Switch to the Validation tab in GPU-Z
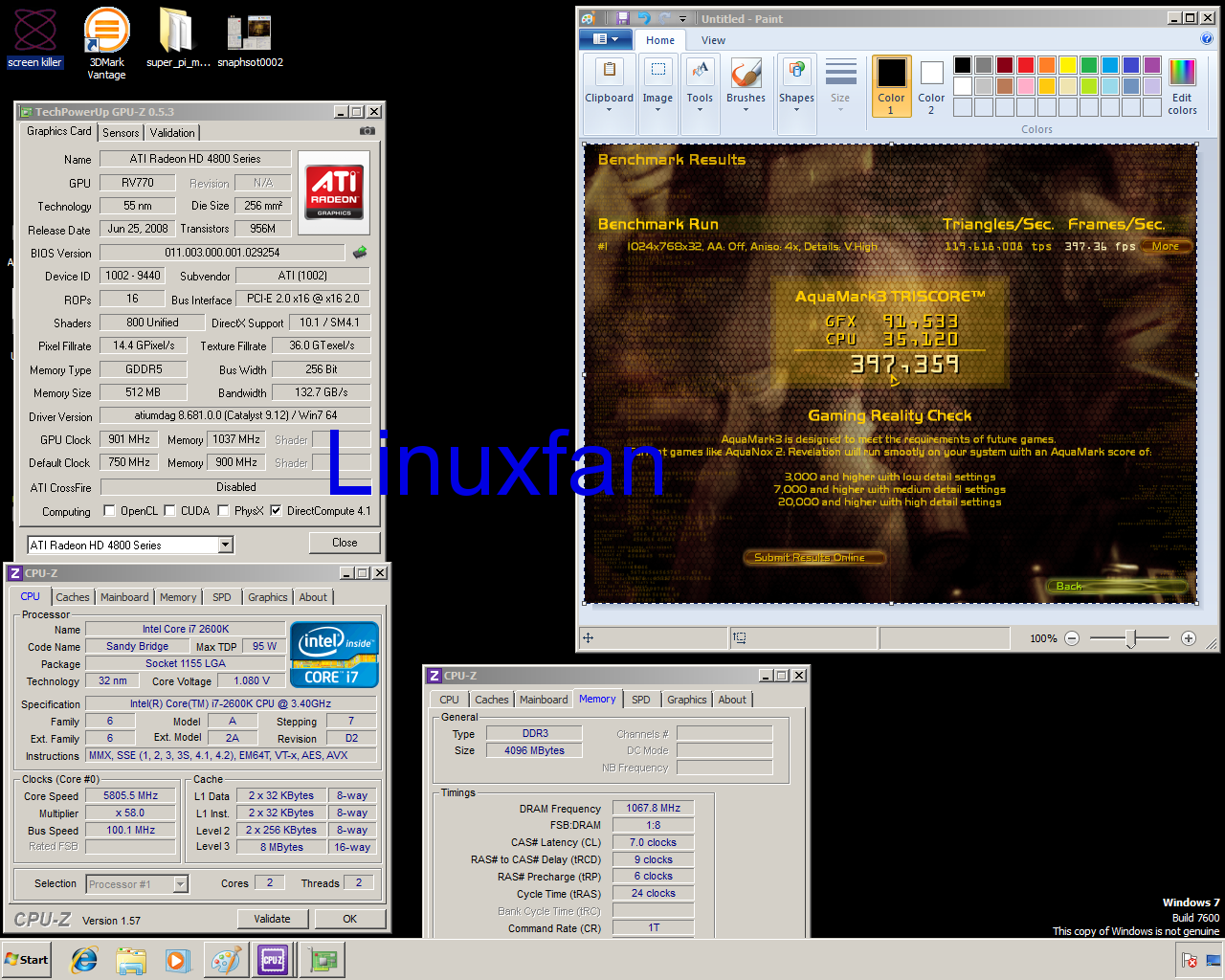This screenshot has width=1225, height=980. click(172, 133)
